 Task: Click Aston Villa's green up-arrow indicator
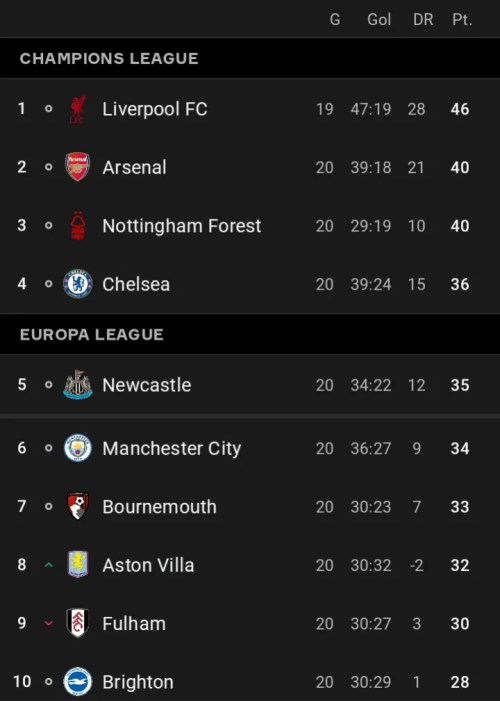49,565
